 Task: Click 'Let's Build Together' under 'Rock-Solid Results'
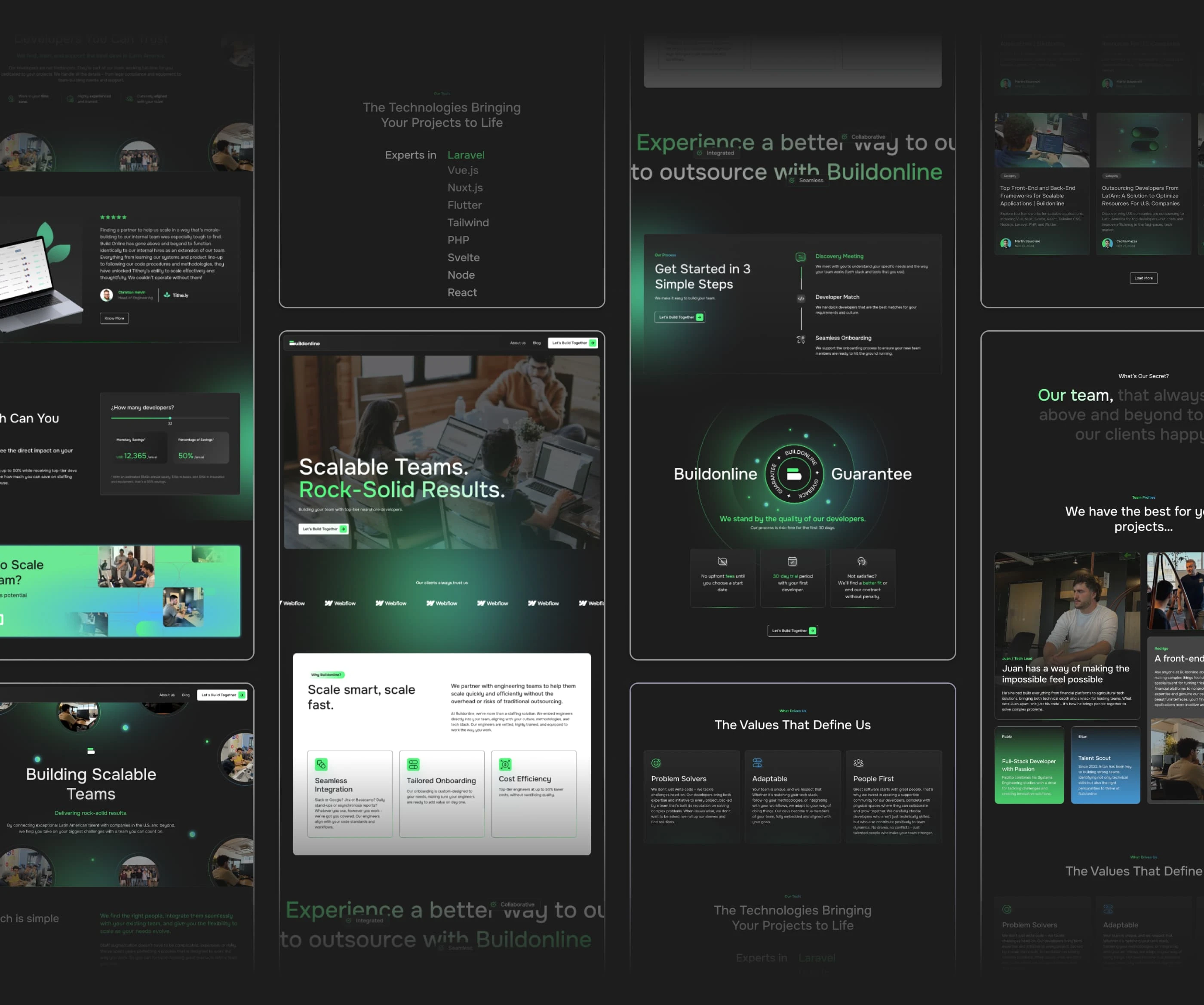tap(323, 529)
